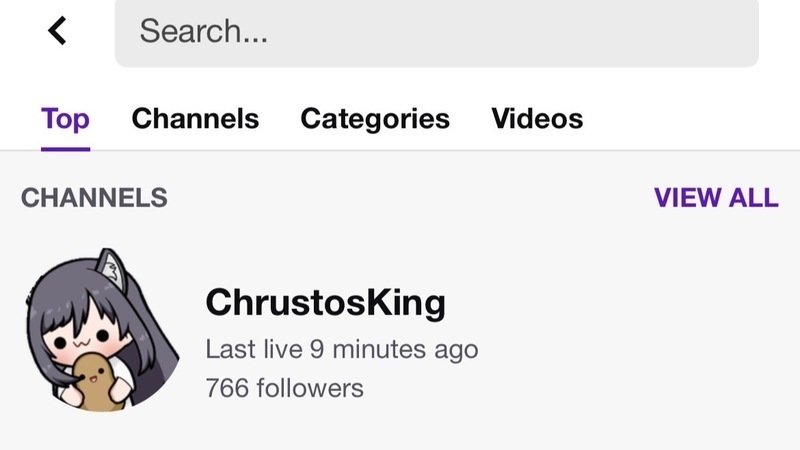Click the Search... placeholder text
The image size is (800, 450).
tap(203, 32)
